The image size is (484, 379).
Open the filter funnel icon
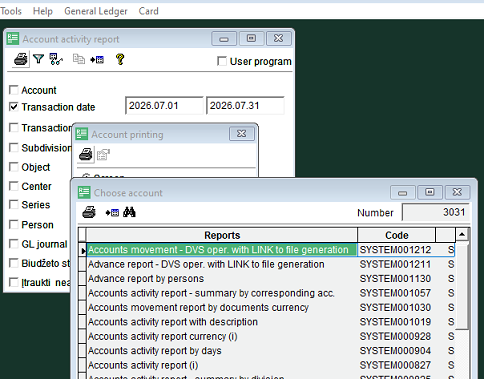click(39, 59)
